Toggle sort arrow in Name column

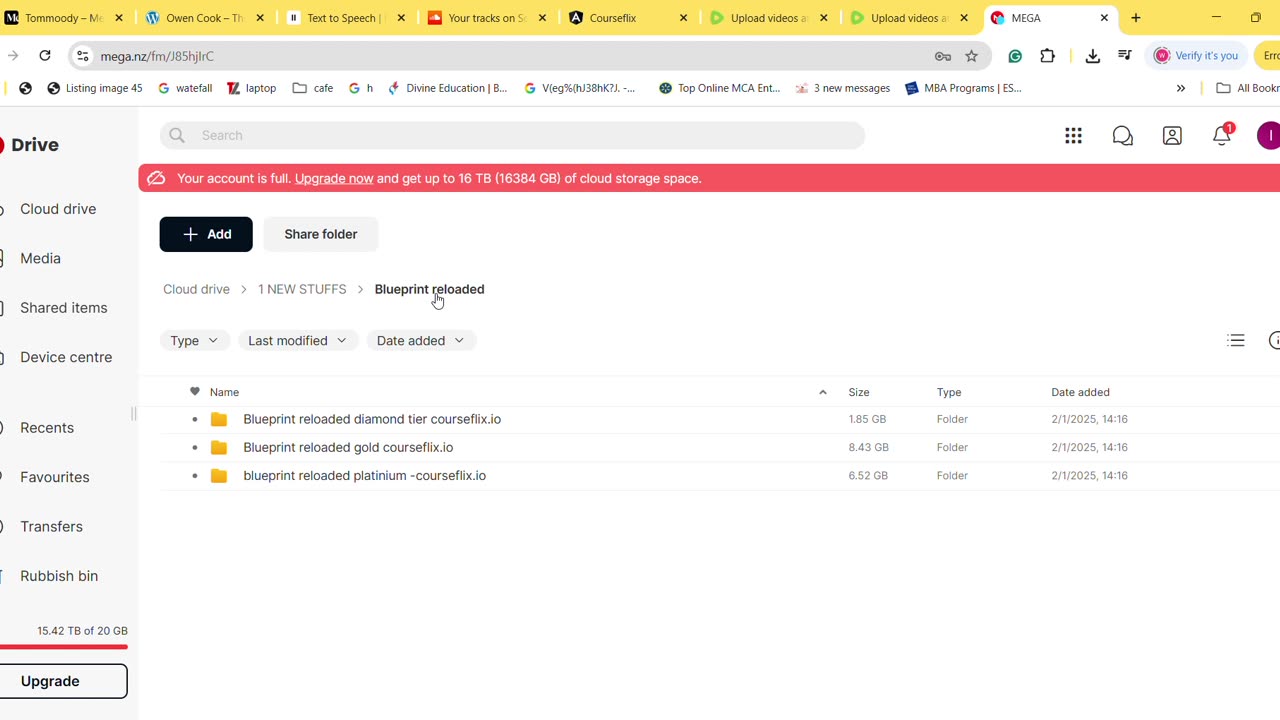coord(823,392)
